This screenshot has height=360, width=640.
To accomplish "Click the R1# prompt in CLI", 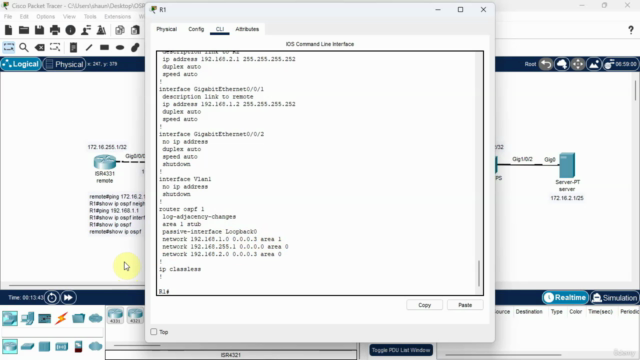I will tap(164, 291).
